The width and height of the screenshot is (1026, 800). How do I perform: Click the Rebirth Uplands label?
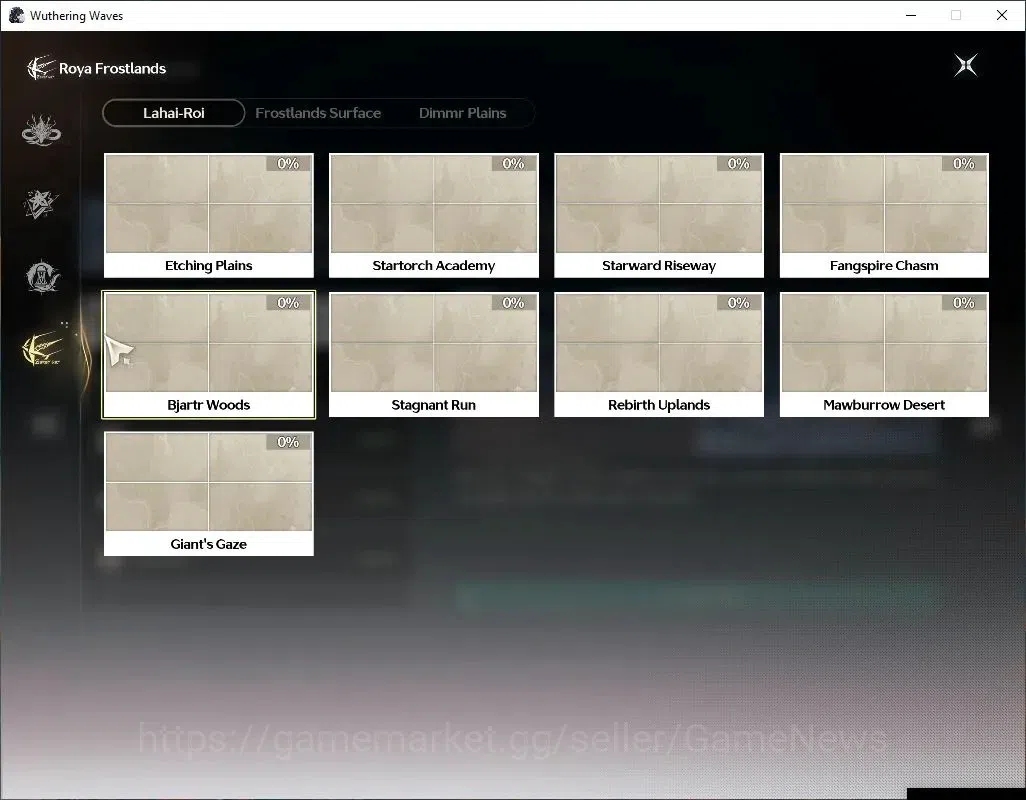pos(659,405)
